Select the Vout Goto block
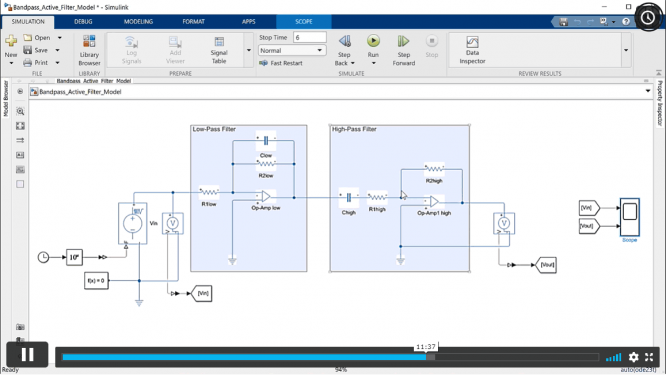666x375 pixels. (x=546, y=265)
